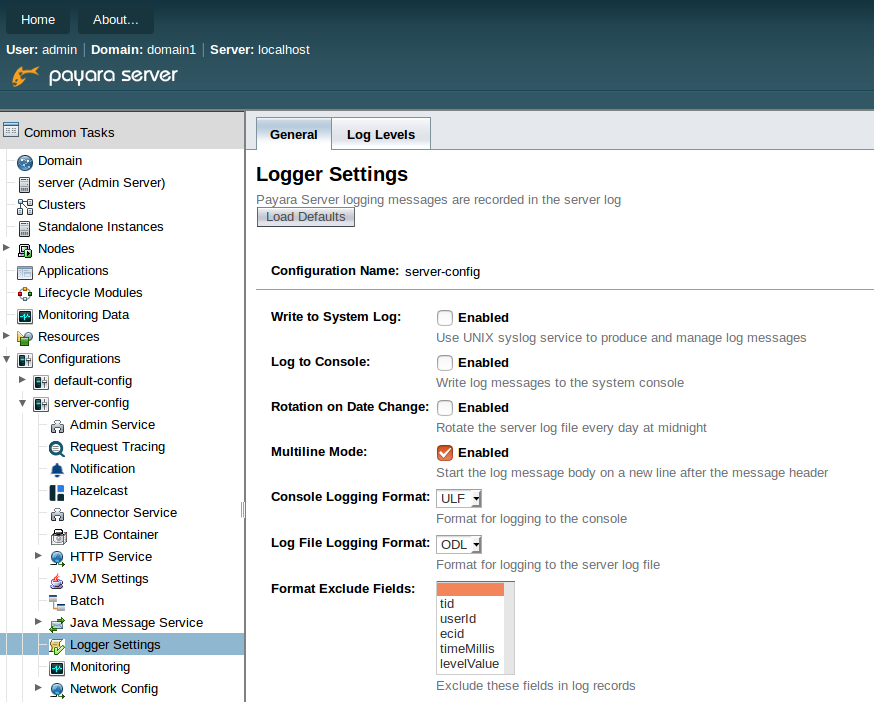874x702 pixels.
Task: Click the server-config icon
Action: click(41, 404)
